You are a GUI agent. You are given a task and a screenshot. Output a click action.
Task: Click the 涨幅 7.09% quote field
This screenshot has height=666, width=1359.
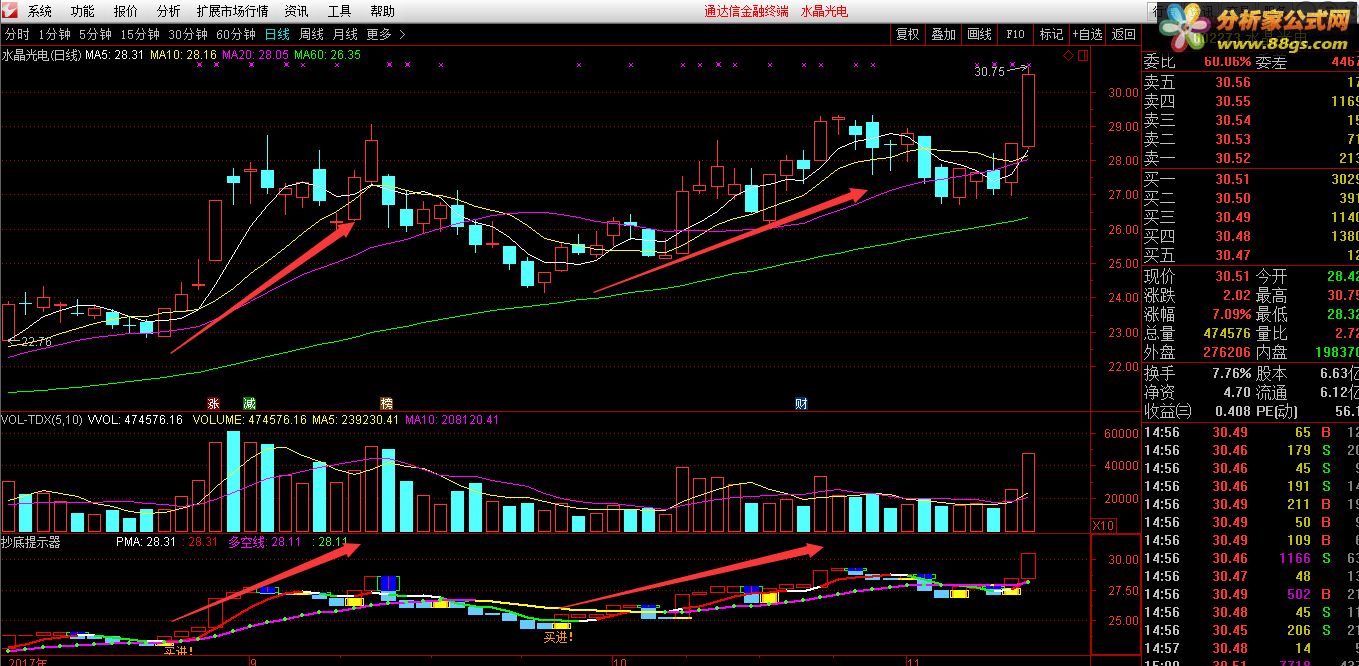pyautogui.click(x=1197, y=314)
